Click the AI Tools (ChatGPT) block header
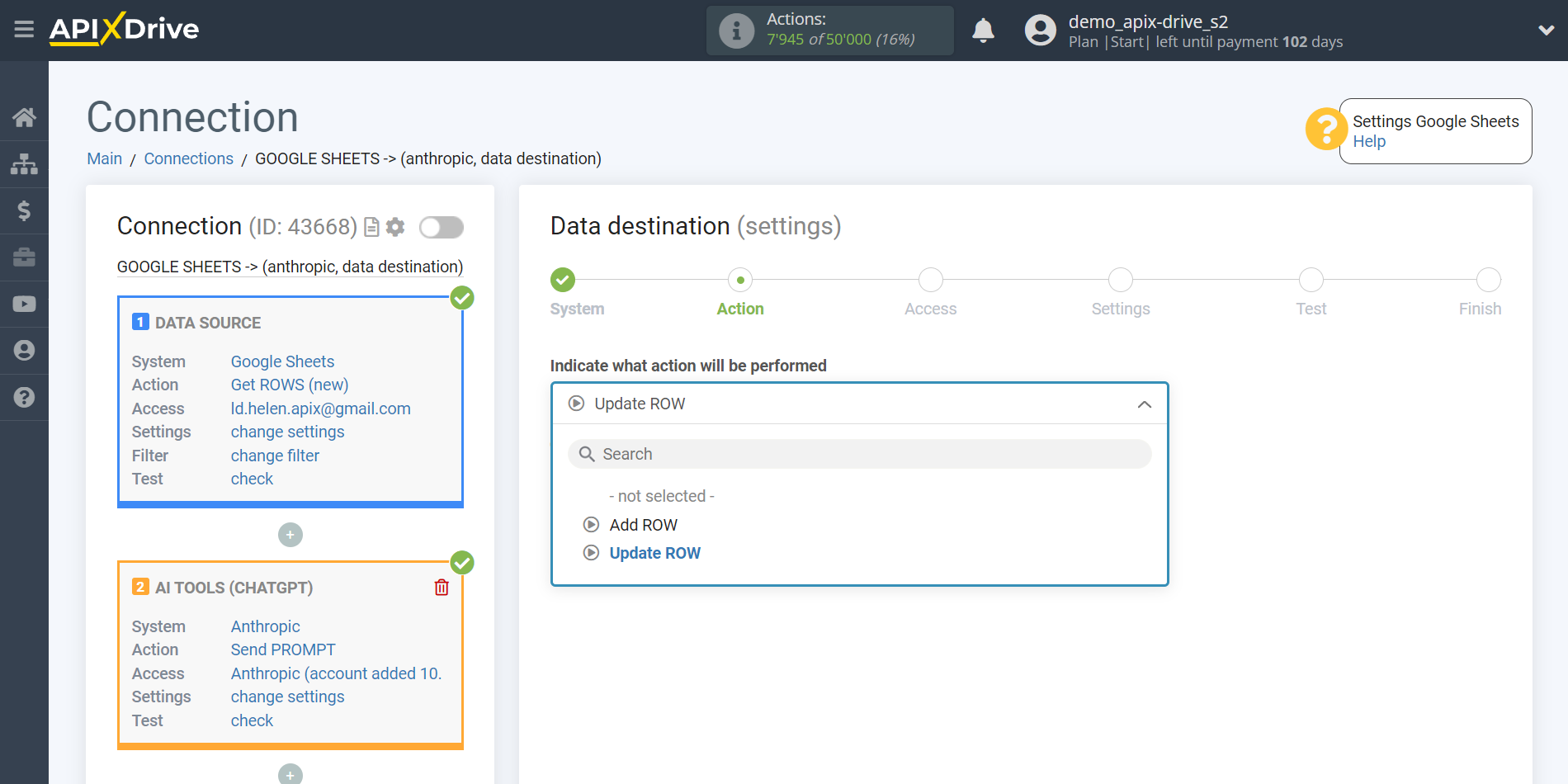Screen dimensions: 1568x784 234,588
